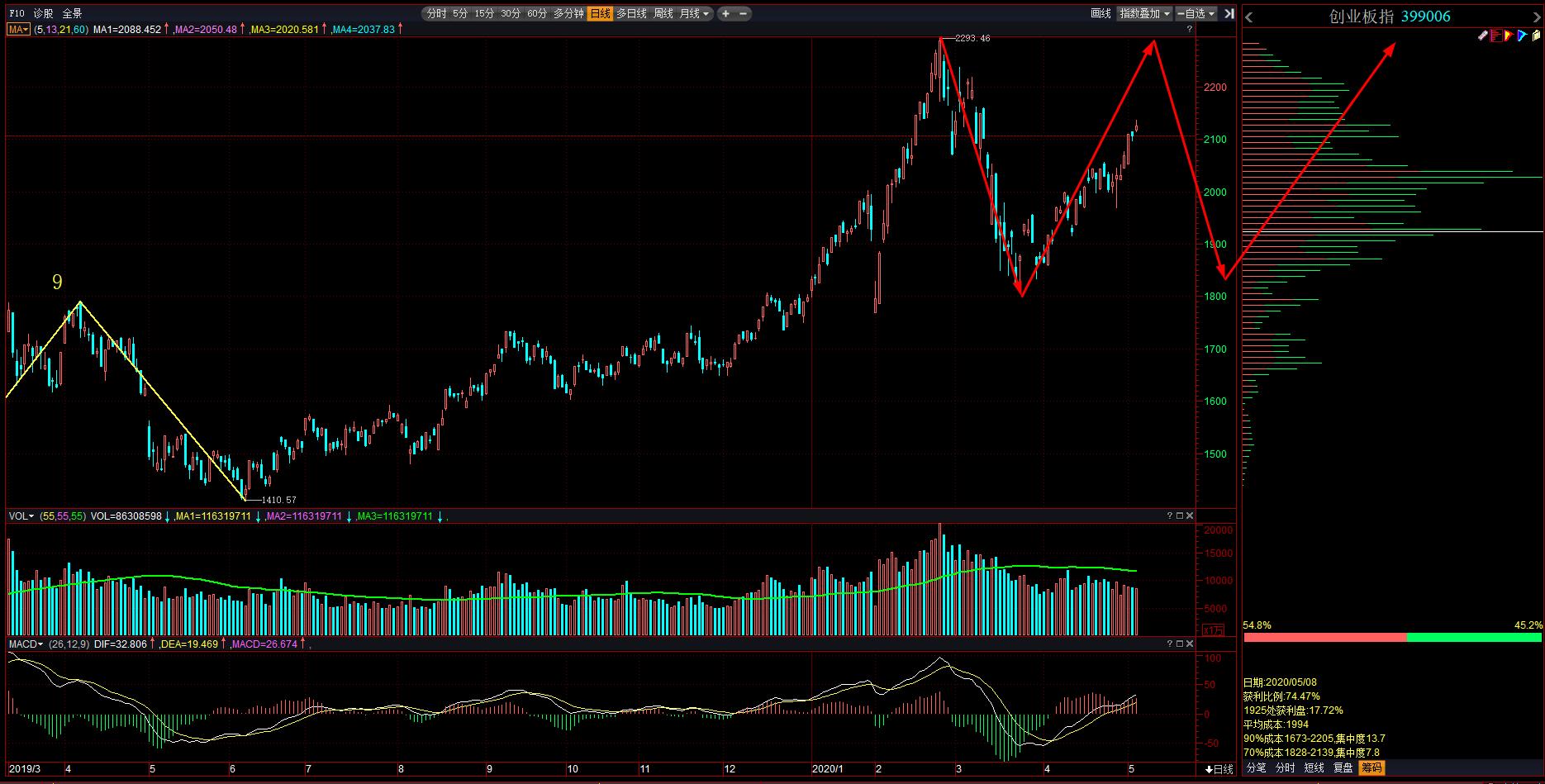Viewport: 1545px width, 784px height.
Task: Close the VOL indicator panel
Action: 1190,516
